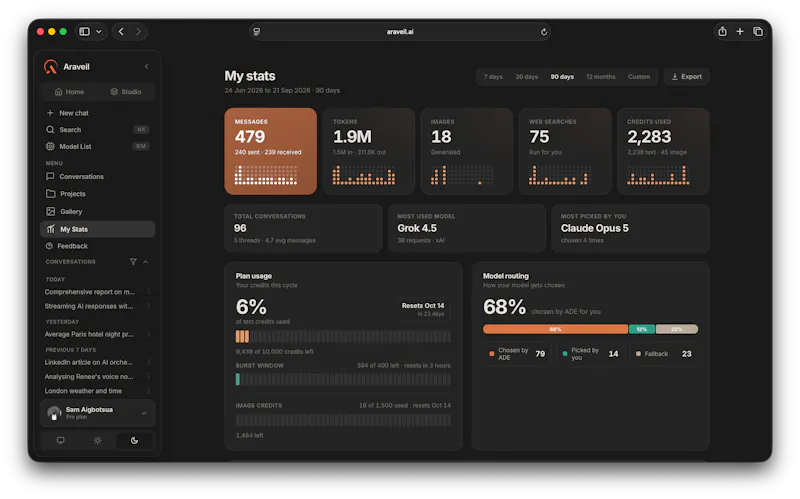The image size is (800, 499).
Task: Click the orange 68% routing bar segment
Action: [x=556, y=329]
